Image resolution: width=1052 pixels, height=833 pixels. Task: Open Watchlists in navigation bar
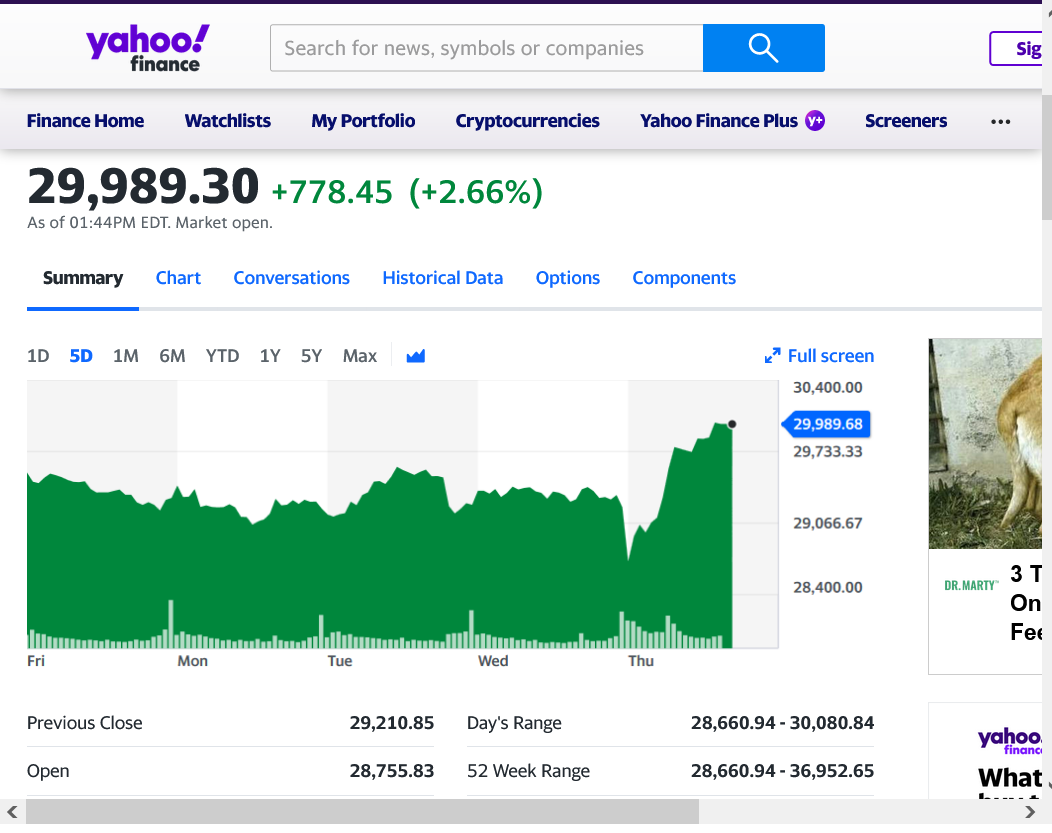pos(227,121)
